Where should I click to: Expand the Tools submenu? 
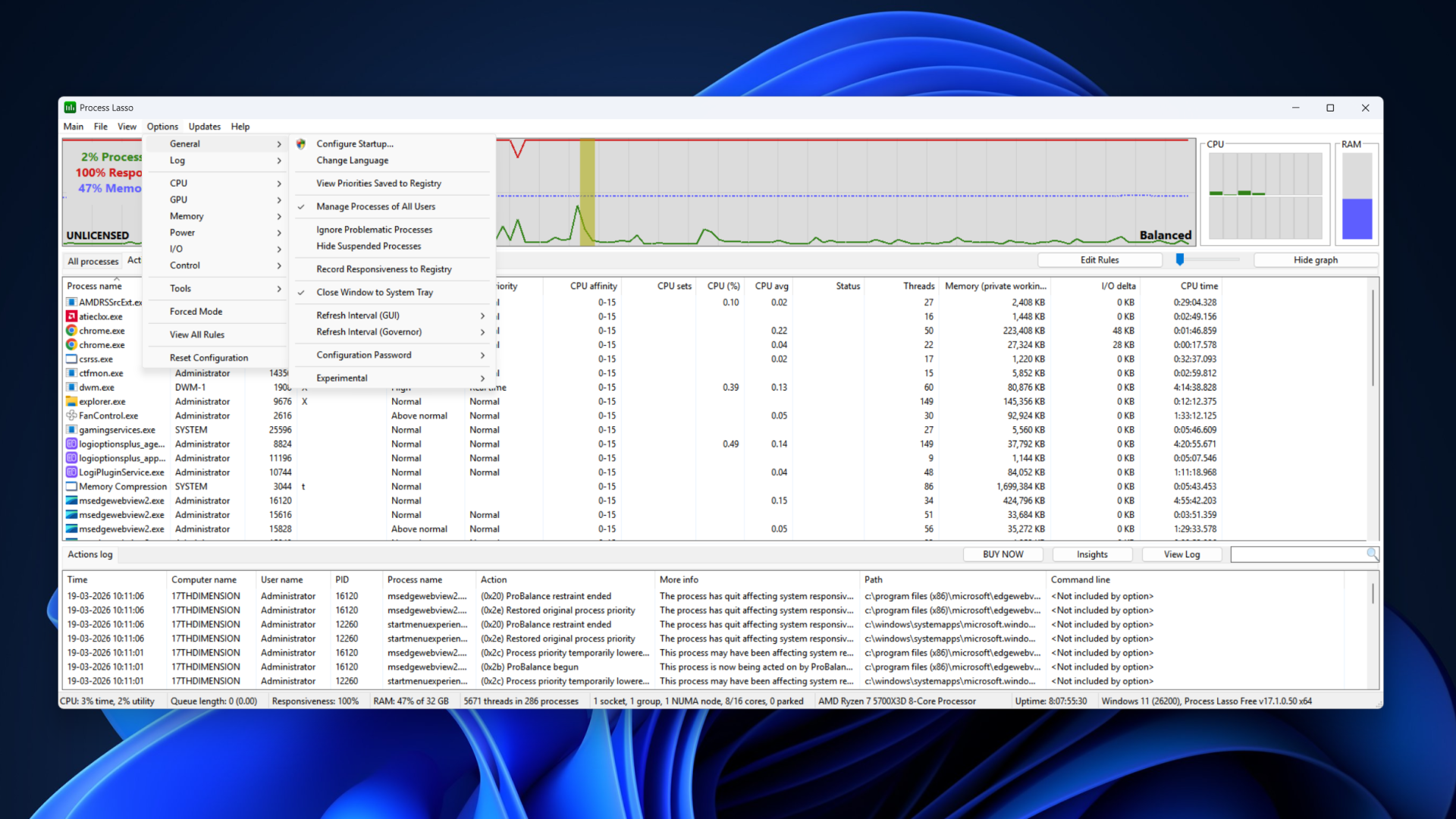(x=216, y=289)
